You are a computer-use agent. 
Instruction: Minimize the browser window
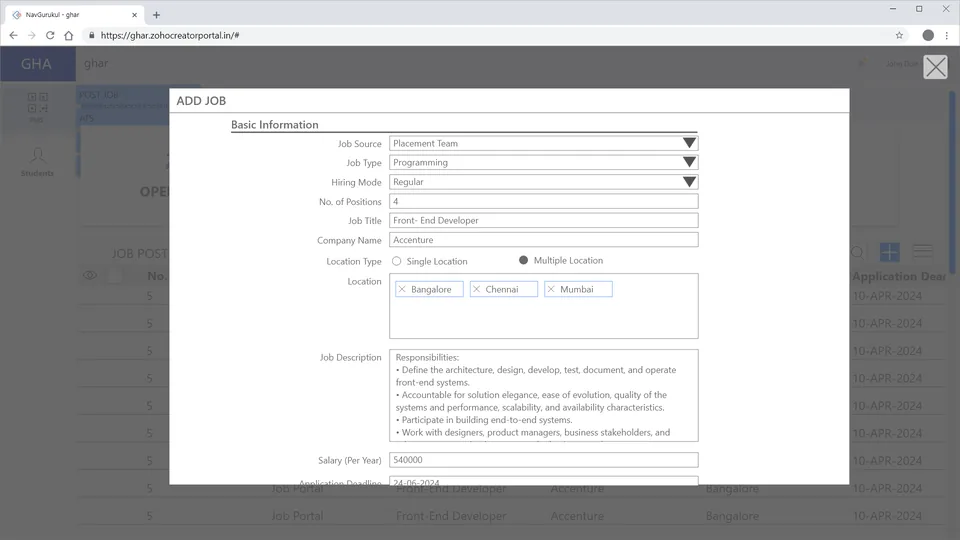click(893, 9)
